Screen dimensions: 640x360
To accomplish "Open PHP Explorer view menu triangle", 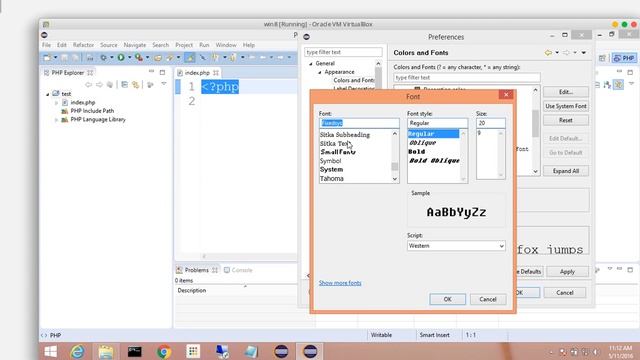I will pos(164,84).
